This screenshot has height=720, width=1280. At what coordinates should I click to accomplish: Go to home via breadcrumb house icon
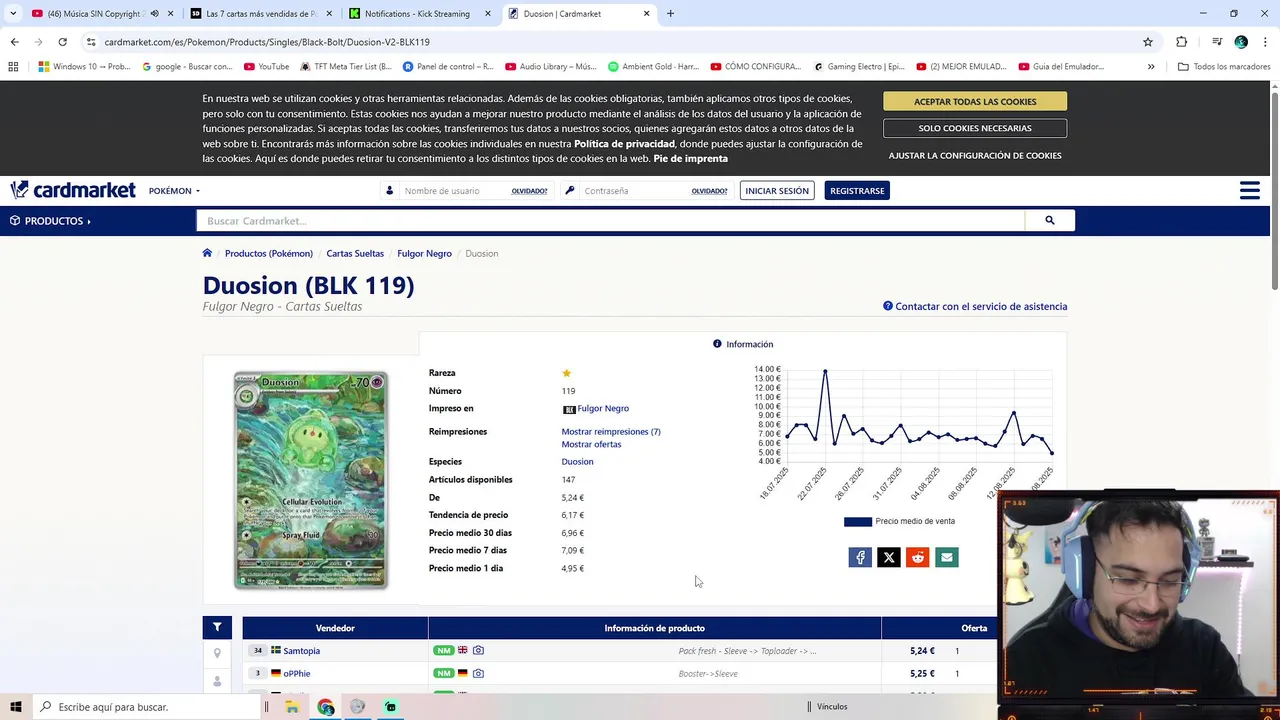[x=207, y=253]
